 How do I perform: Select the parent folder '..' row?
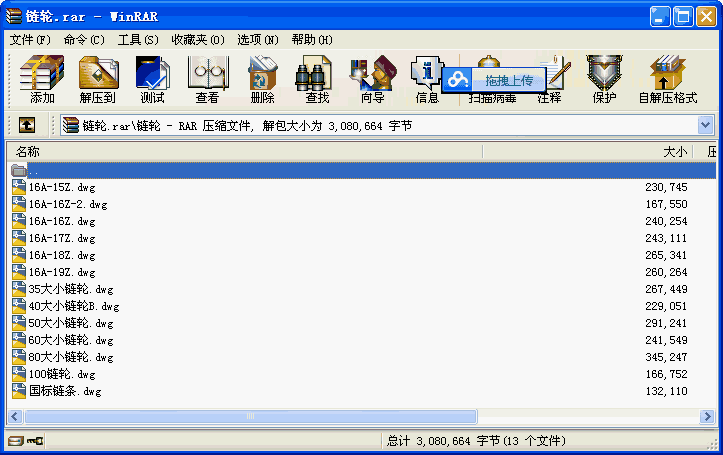(362, 171)
